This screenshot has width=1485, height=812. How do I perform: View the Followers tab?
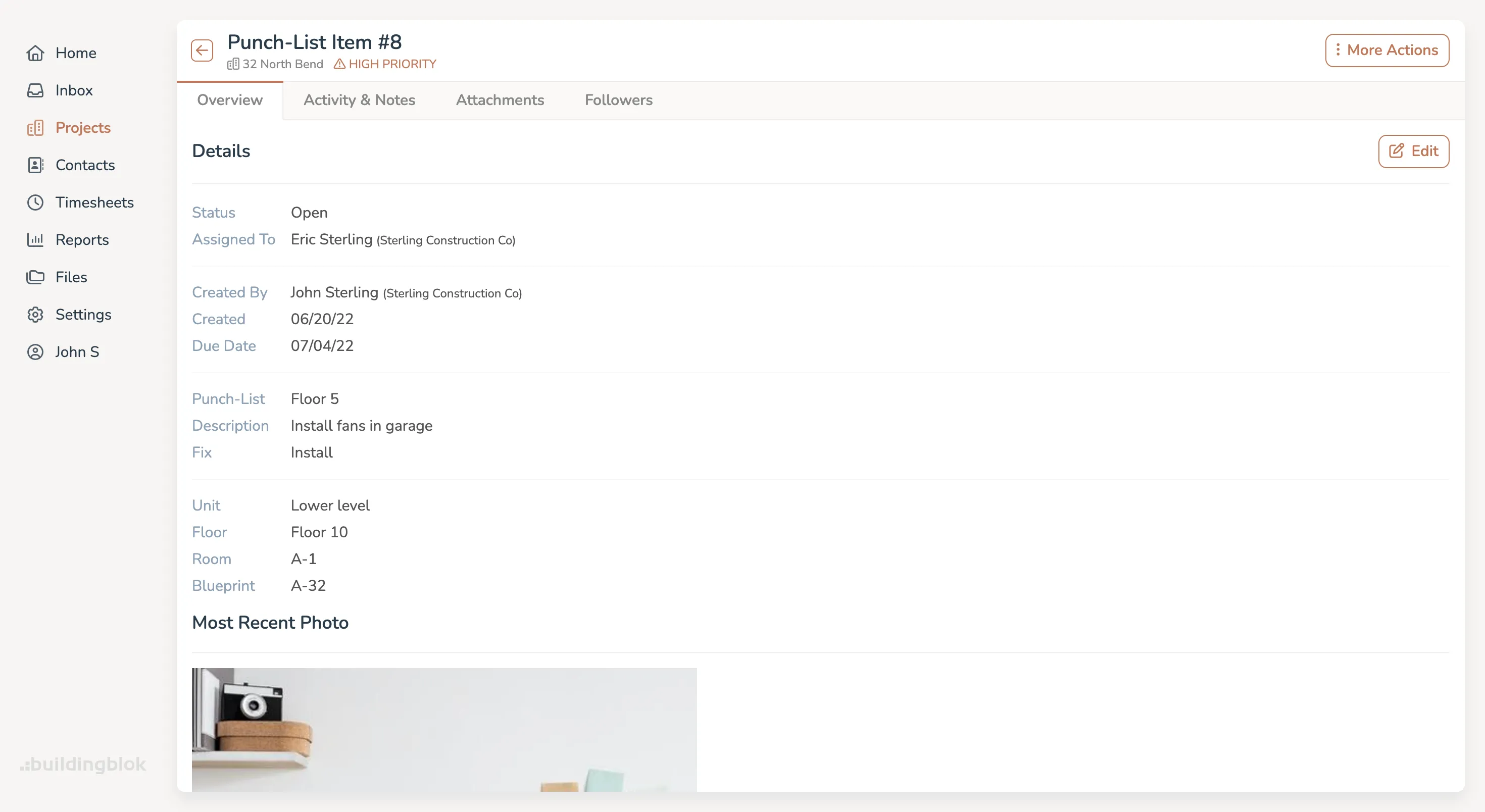coord(619,99)
